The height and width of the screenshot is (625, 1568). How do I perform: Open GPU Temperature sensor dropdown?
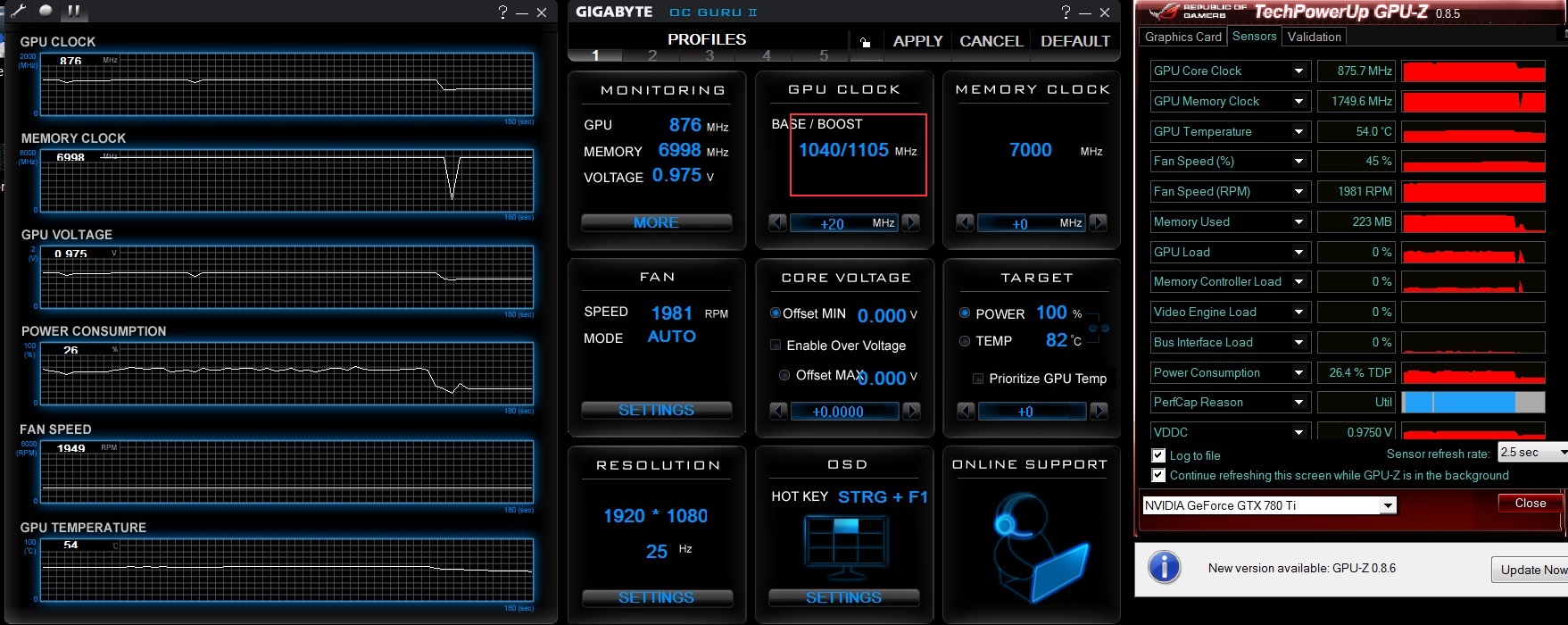point(1299,132)
